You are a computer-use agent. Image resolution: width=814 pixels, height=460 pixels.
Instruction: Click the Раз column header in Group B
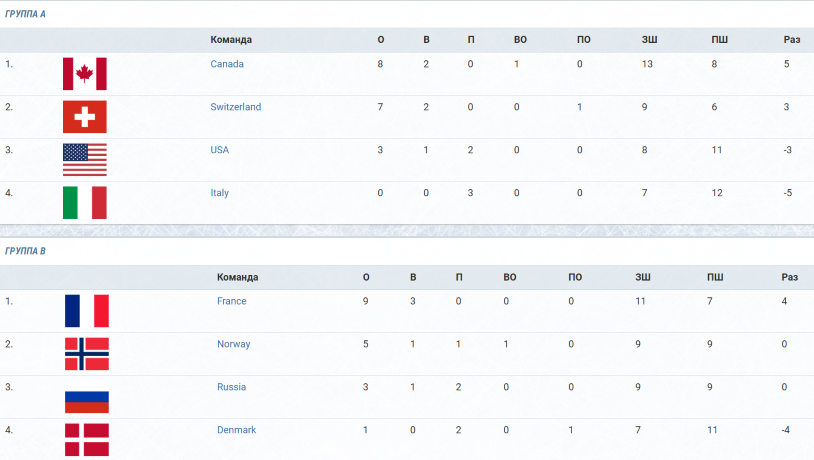coord(790,277)
